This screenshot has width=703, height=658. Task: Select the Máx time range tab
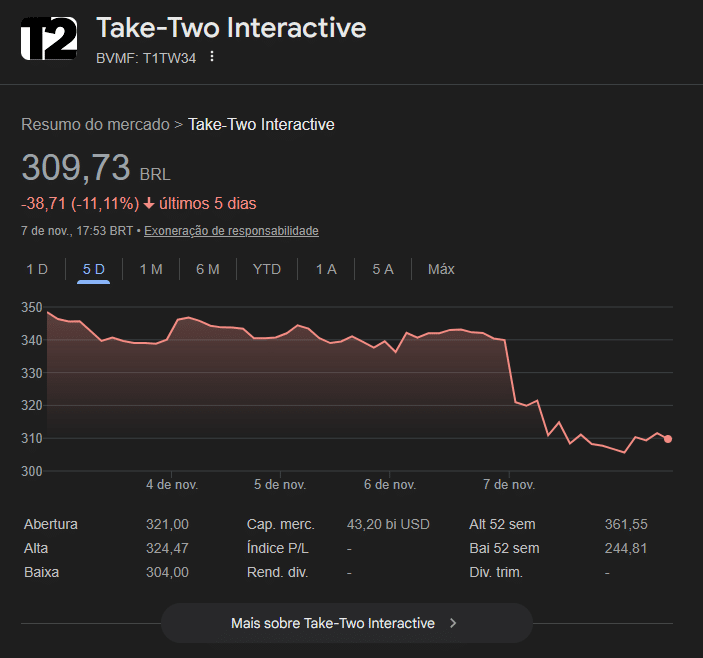tap(441, 269)
